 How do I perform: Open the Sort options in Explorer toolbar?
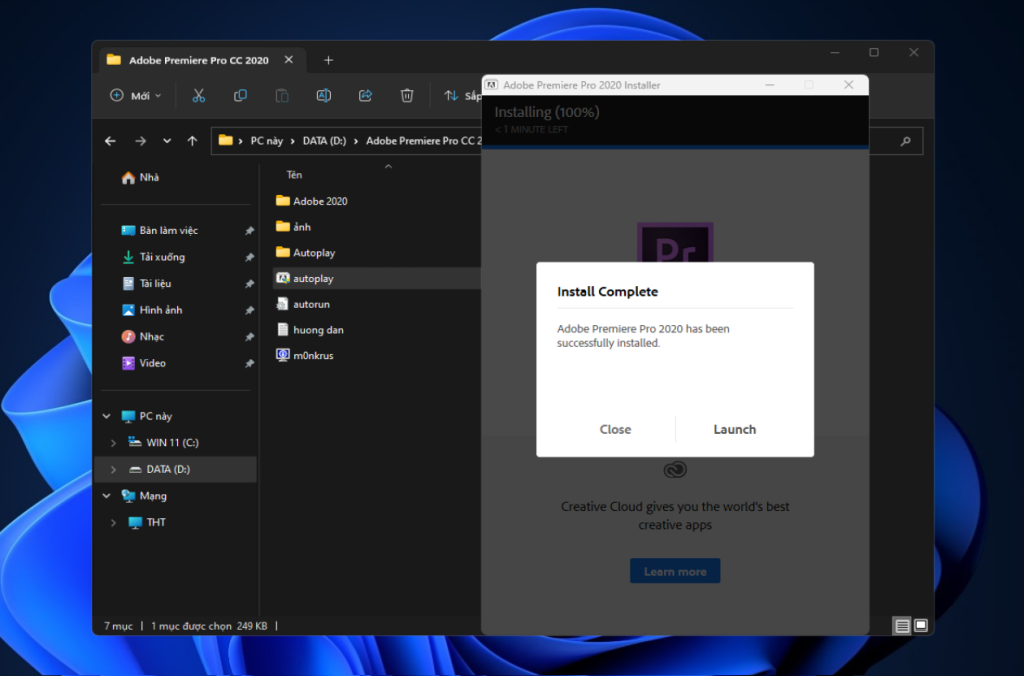[462, 95]
